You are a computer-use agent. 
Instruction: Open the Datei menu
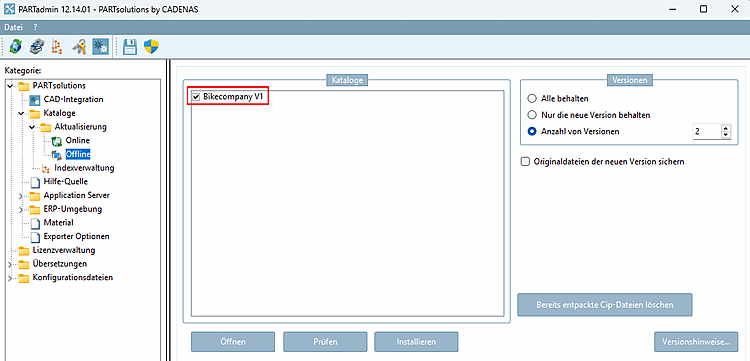13,27
